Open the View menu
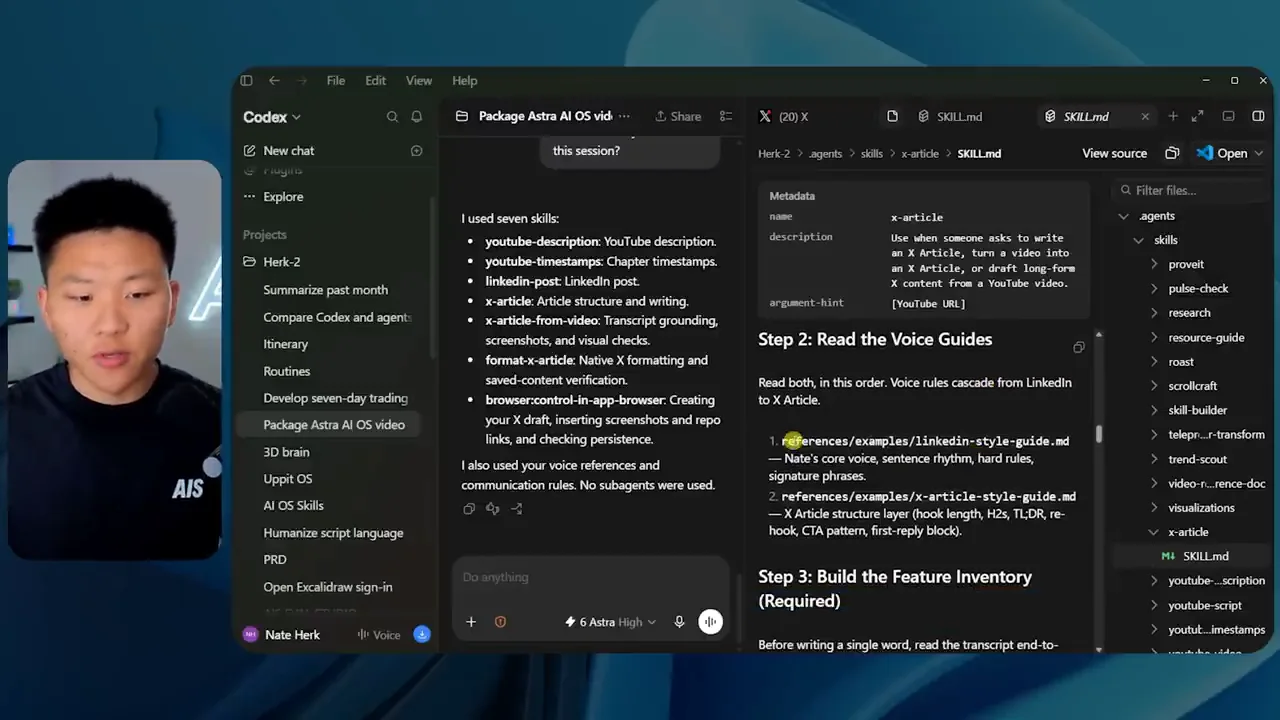The image size is (1280, 720). point(419,81)
